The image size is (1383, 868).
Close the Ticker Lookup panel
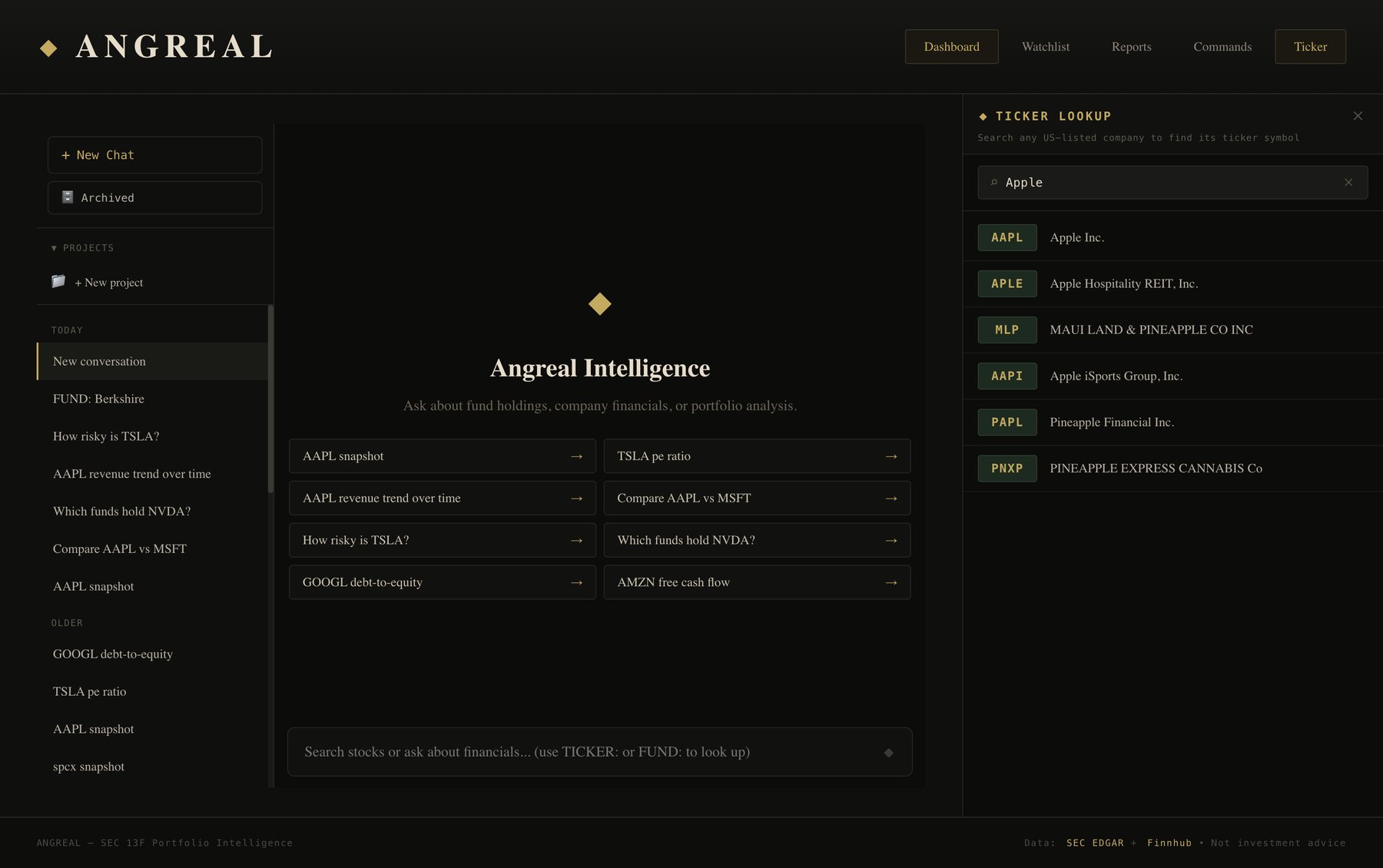1358,116
